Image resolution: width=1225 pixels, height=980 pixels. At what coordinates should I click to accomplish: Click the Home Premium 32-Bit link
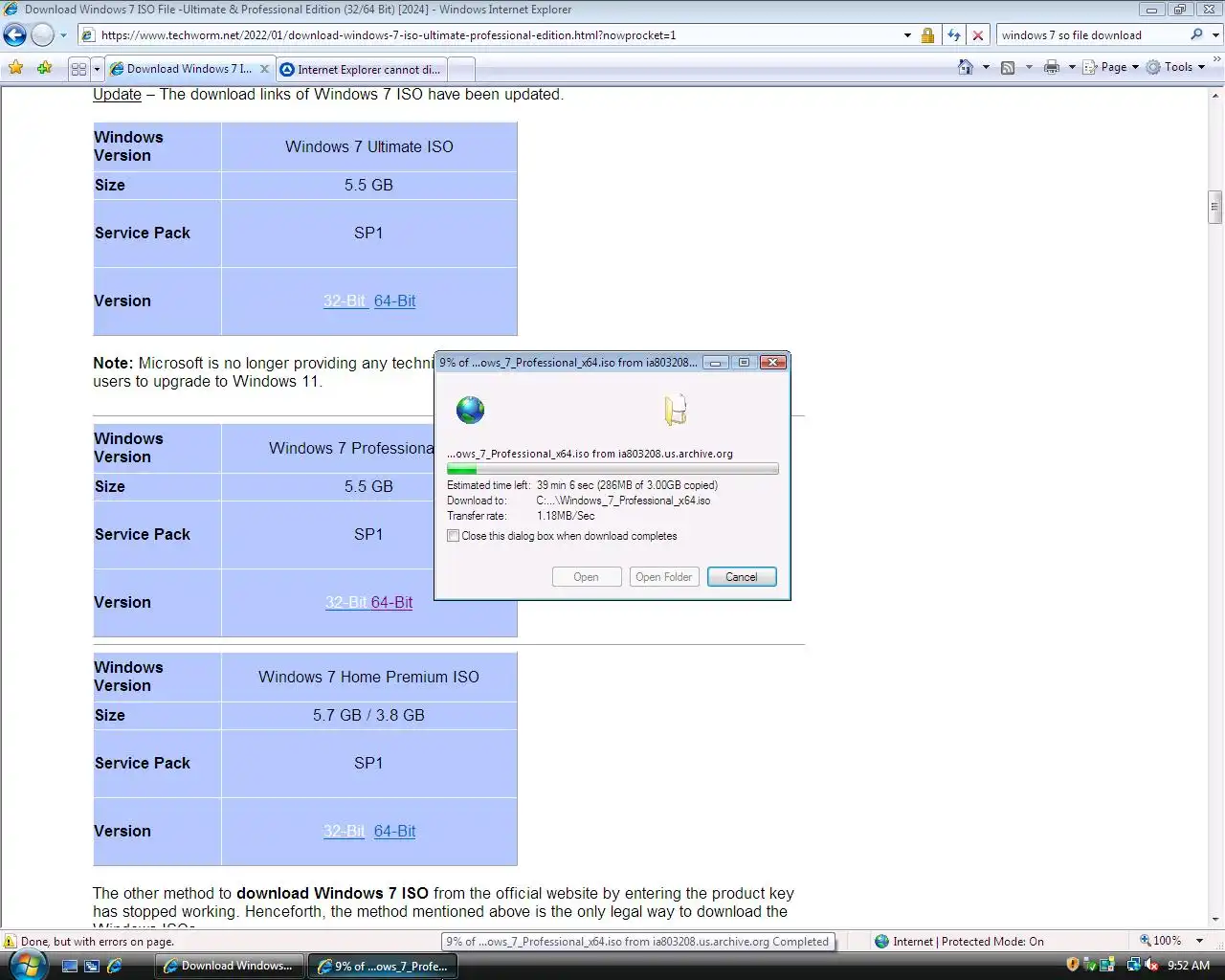[x=344, y=831]
